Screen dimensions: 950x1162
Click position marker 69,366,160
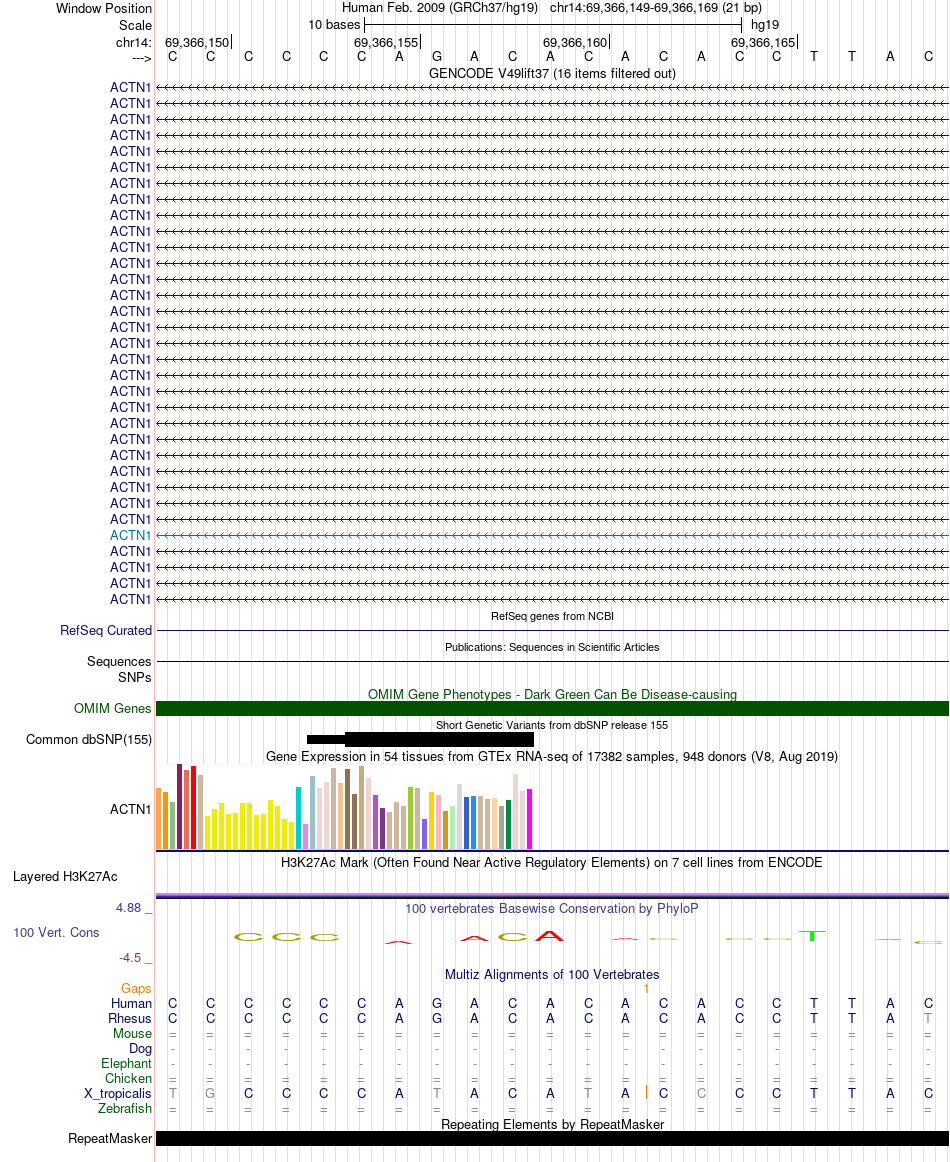tap(575, 42)
